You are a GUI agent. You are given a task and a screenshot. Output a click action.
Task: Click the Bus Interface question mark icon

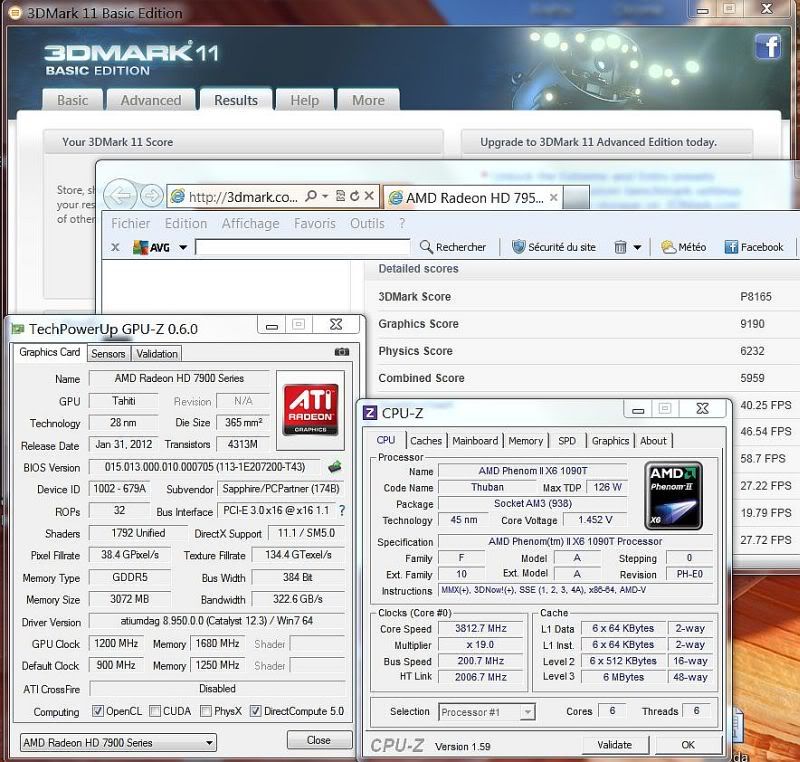pos(341,511)
